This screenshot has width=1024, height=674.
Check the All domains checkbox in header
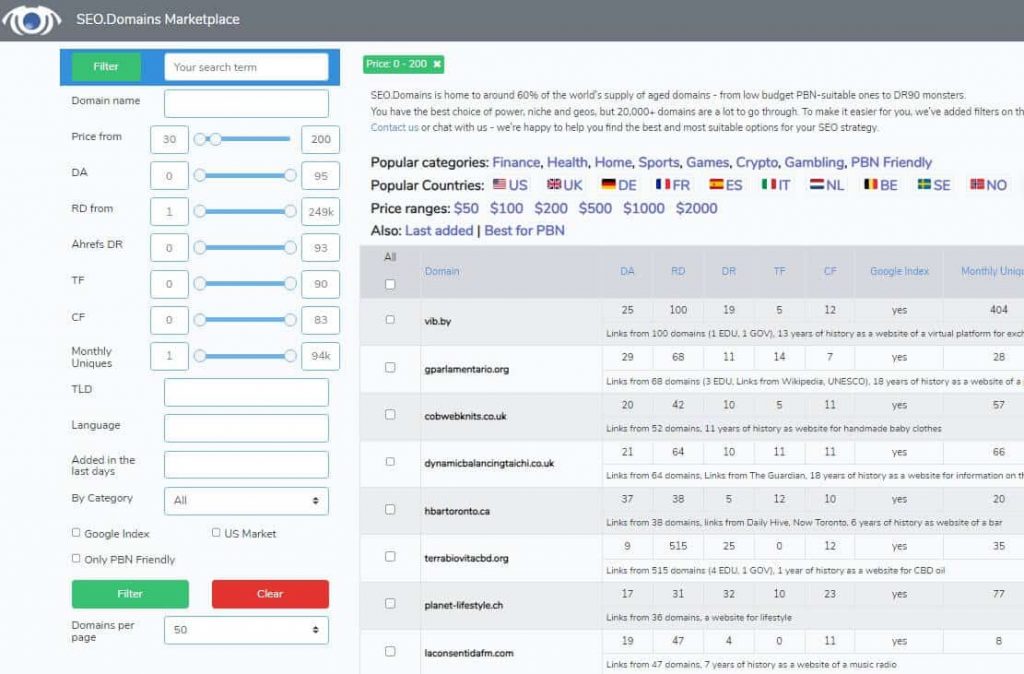[x=390, y=285]
